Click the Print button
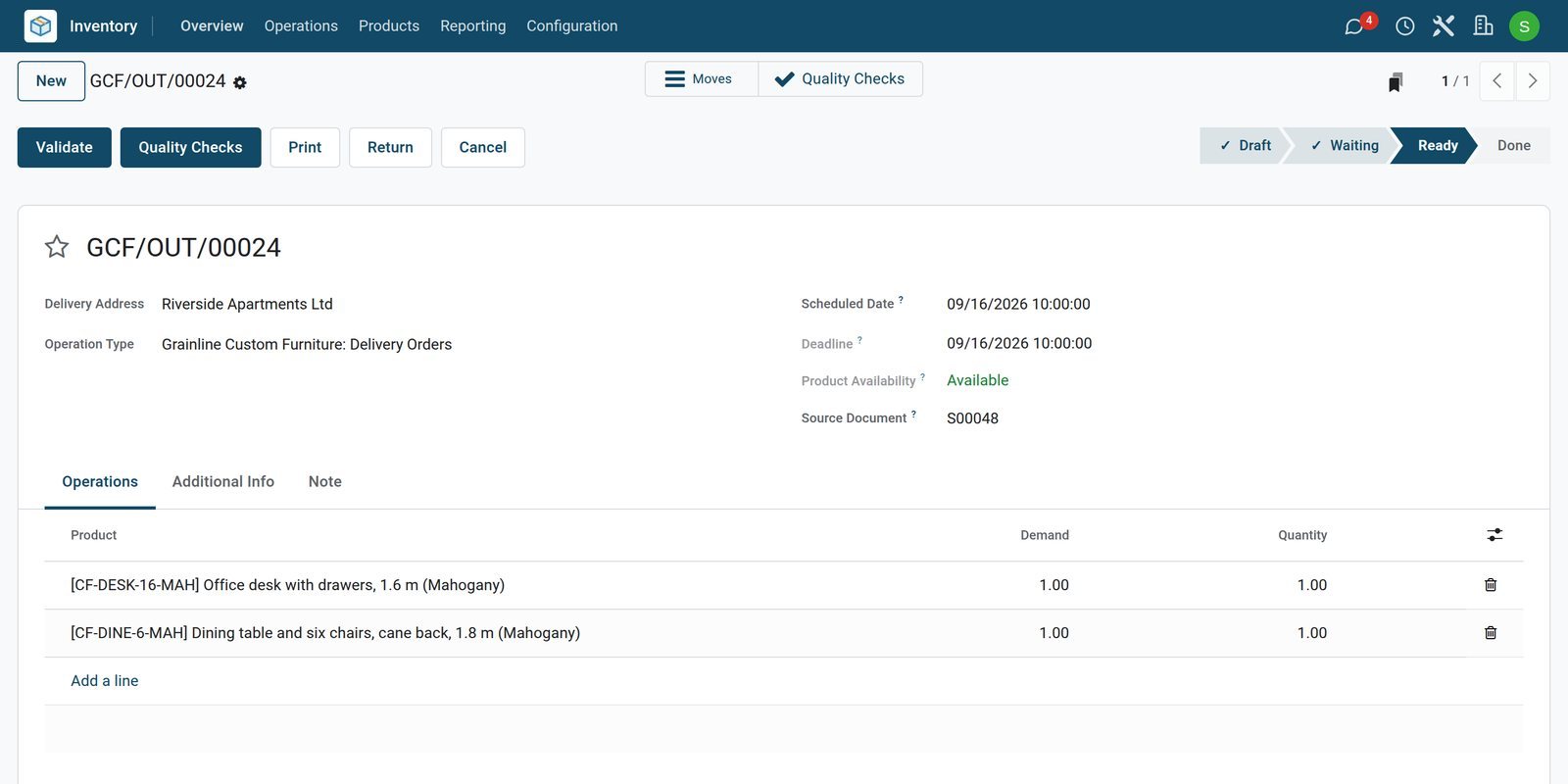This screenshot has width=1568, height=784. tap(305, 148)
